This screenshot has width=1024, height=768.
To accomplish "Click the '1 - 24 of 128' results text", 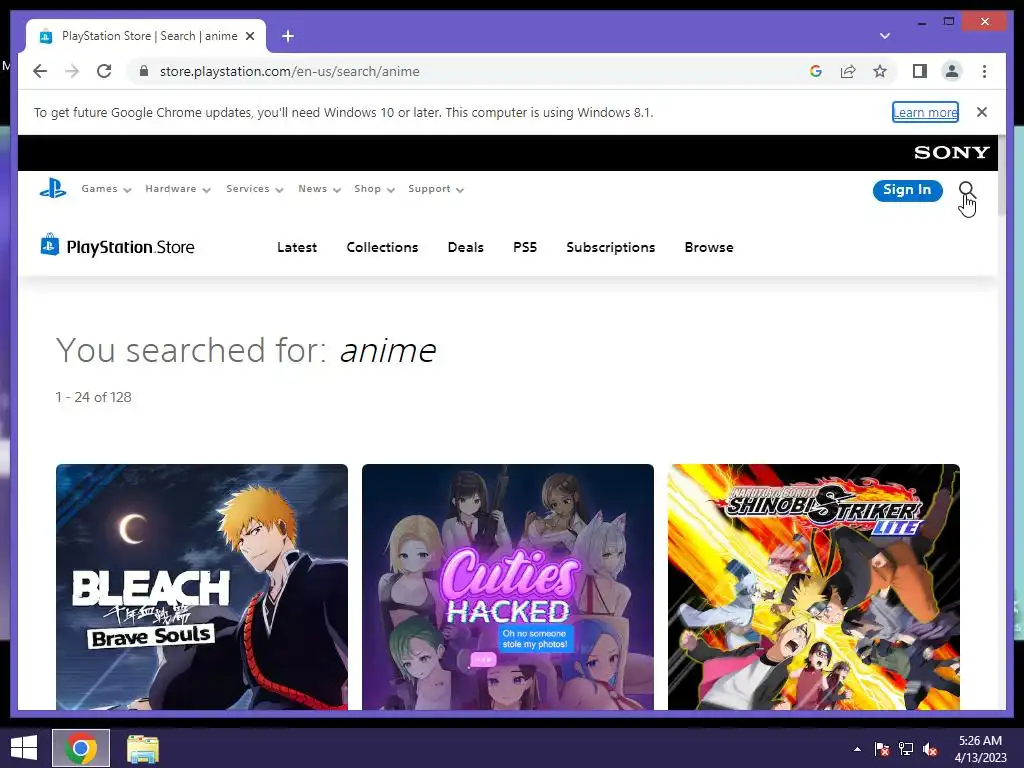I will pos(93,397).
